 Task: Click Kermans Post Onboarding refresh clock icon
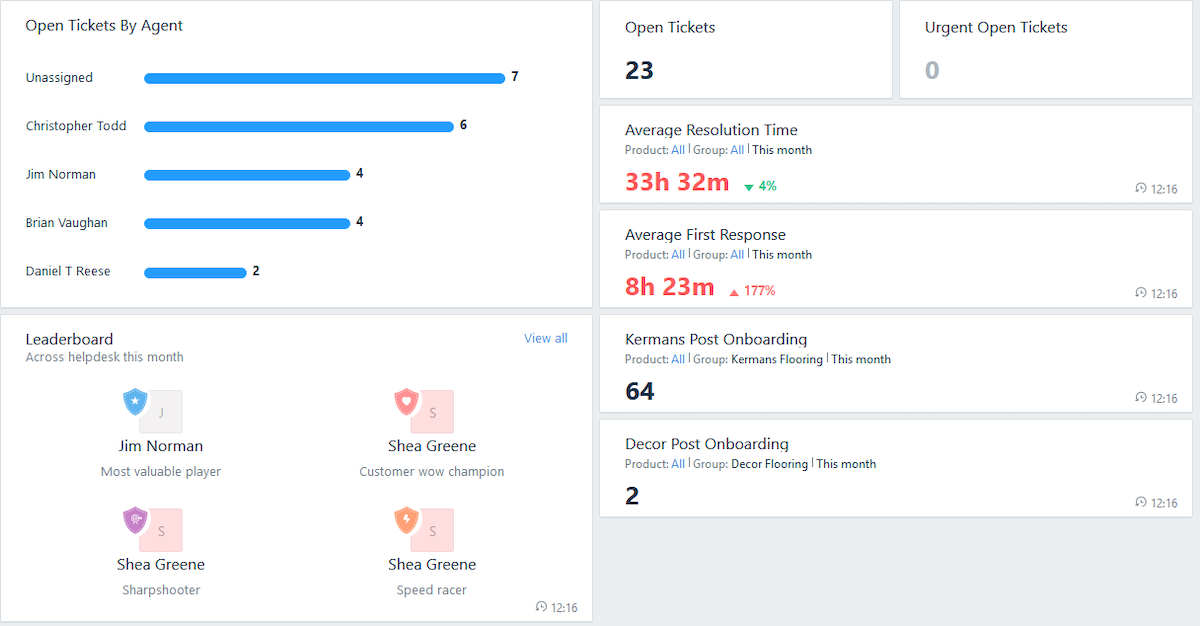pos(1141,398)
